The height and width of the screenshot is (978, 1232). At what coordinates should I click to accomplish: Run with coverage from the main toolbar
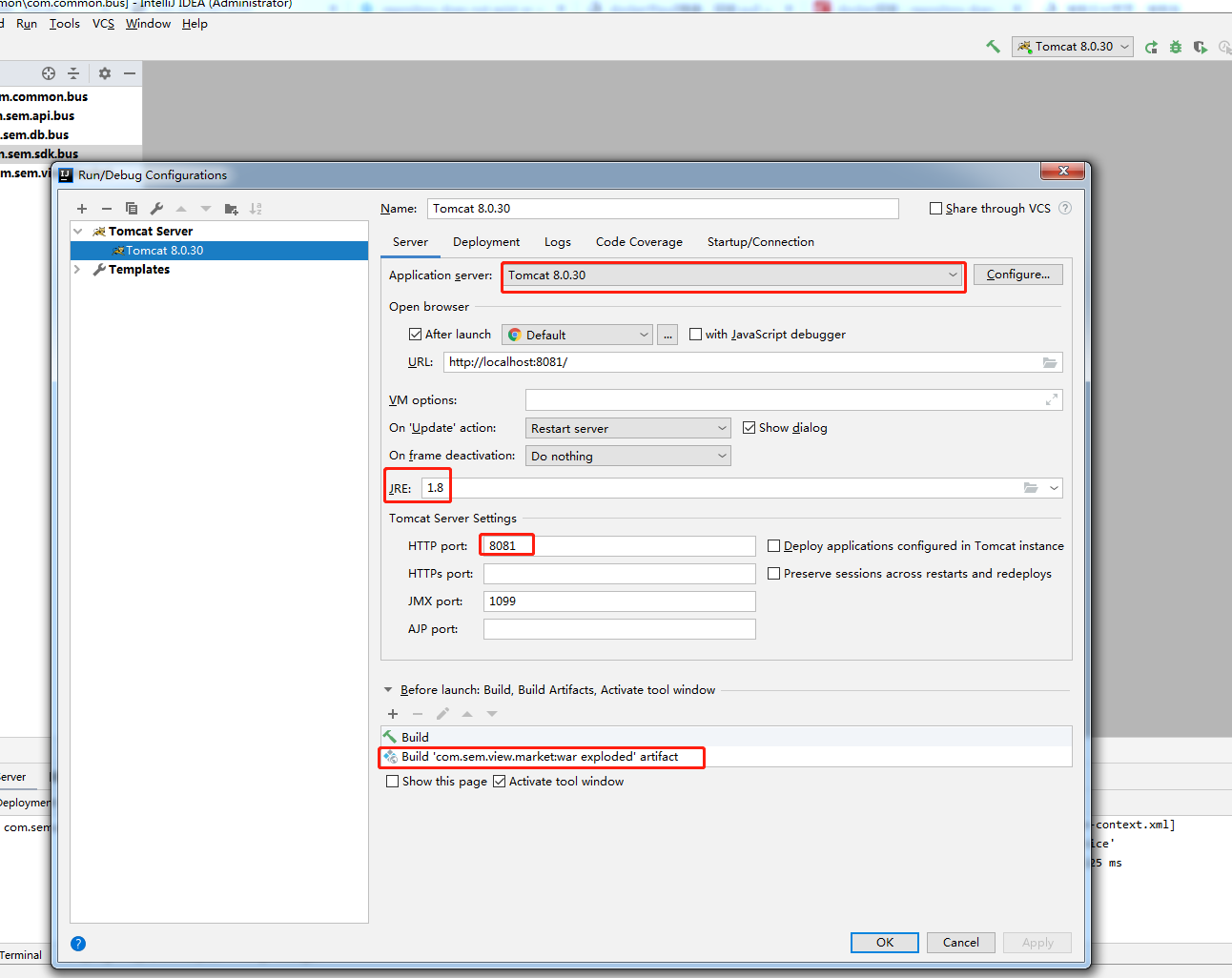(x=1200, y=47)
